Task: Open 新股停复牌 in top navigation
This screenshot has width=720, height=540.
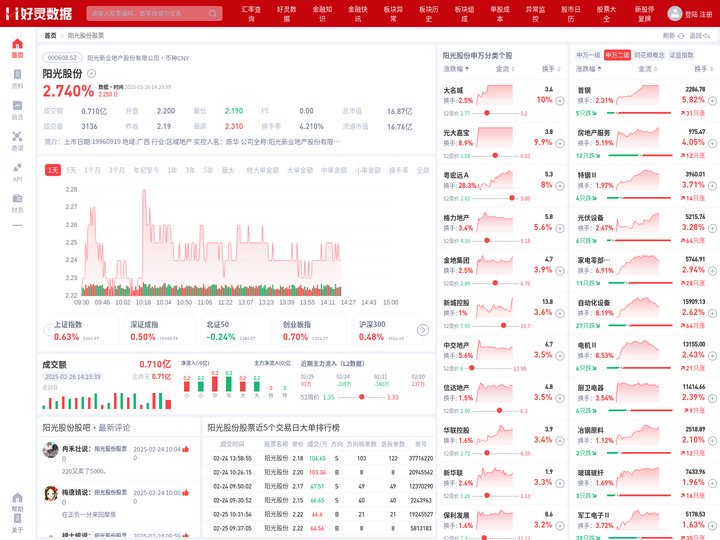Action: click(645, 14)
